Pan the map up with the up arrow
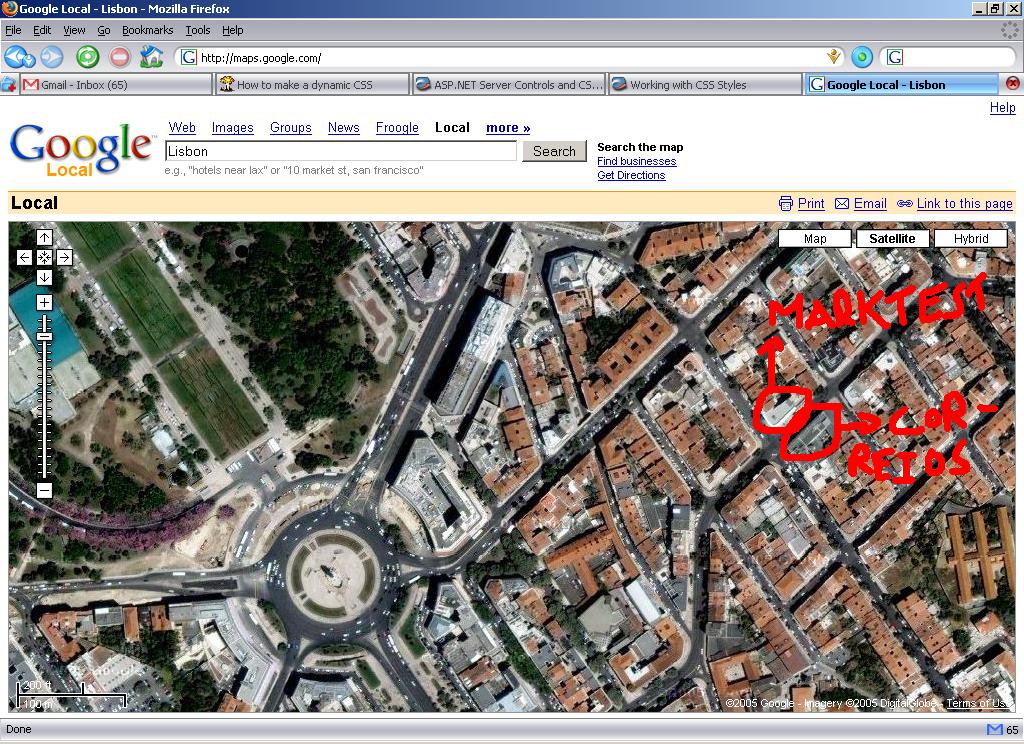Viewport: 1024px width, 744px height. (x=44, y=237)
